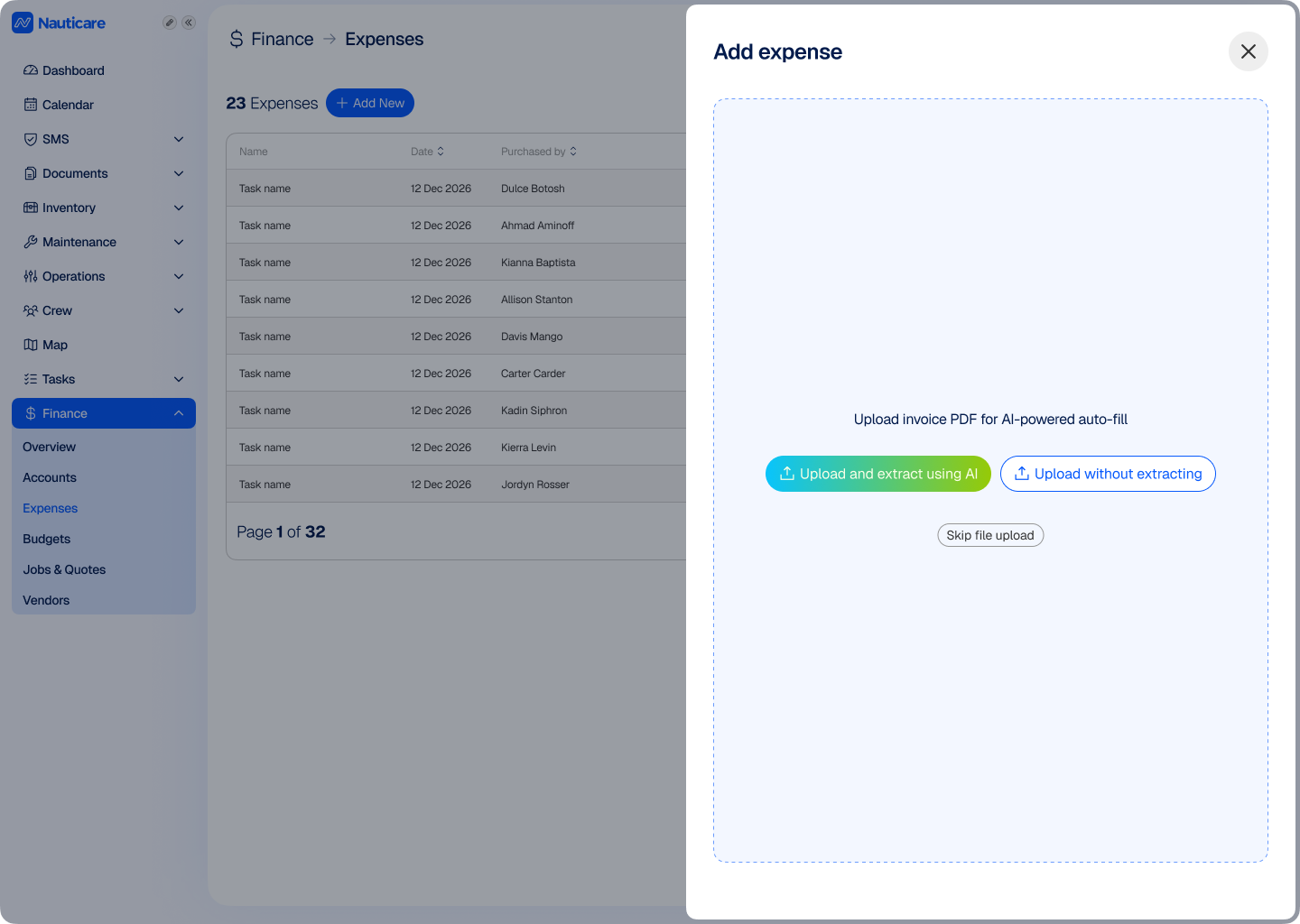Image resolution: width=1300 pixels, height=924 pixels.
Task: Click the Kianna Baptista expense row
Action: click(456, 263)
